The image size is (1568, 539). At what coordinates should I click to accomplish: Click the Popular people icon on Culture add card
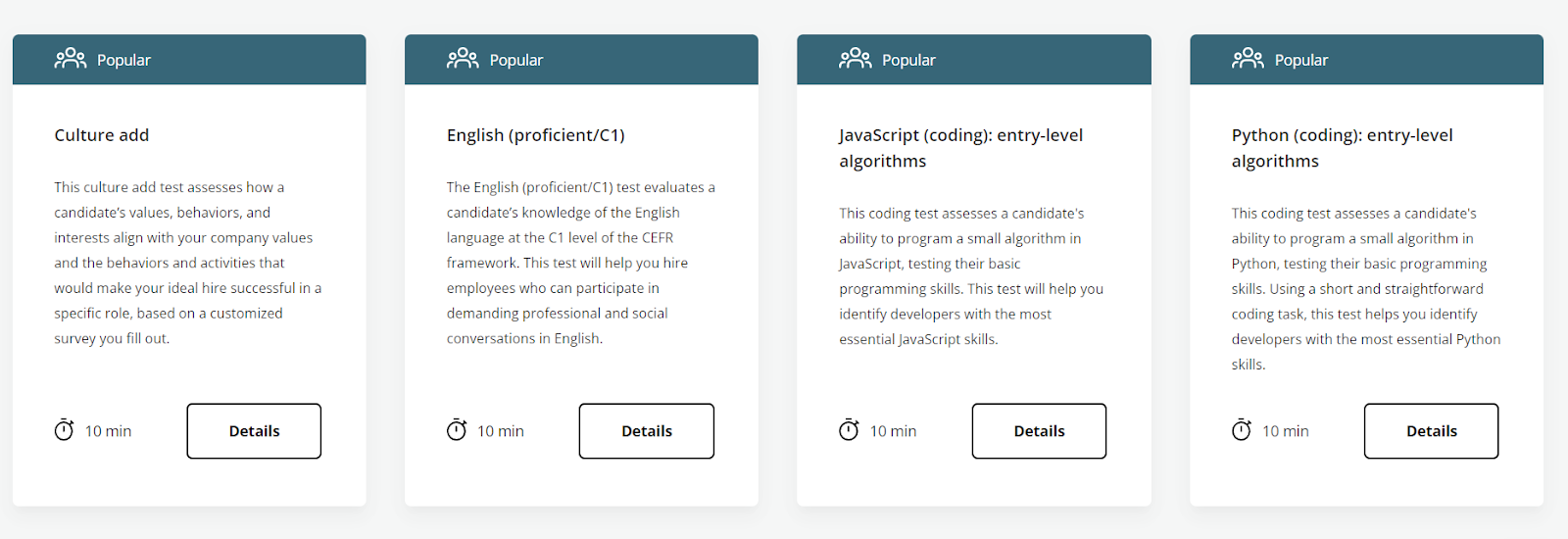[x=71, y=59]
